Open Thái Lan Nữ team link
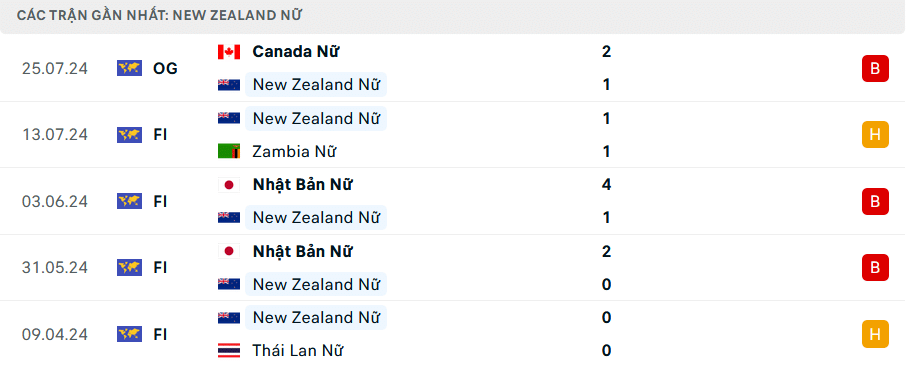 (x=298, y=351)
